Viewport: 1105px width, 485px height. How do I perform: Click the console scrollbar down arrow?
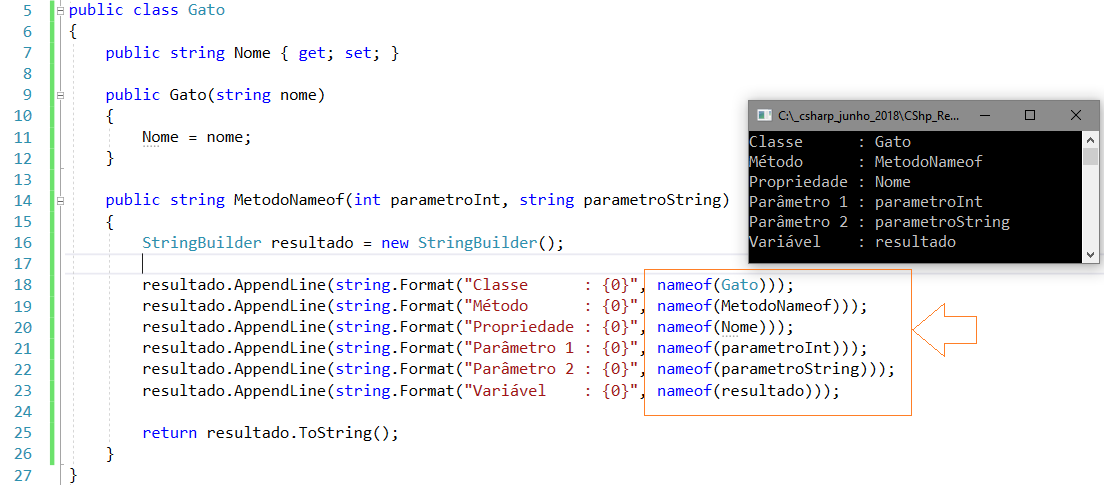click(x=1090, y=255)
